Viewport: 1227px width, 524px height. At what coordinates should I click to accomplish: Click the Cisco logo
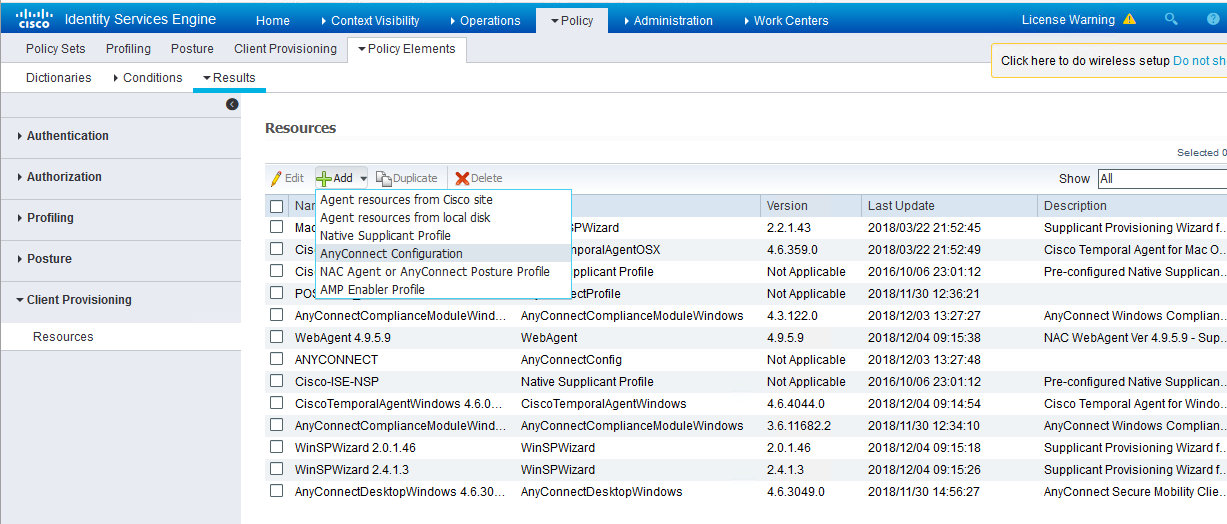[34, 19]
